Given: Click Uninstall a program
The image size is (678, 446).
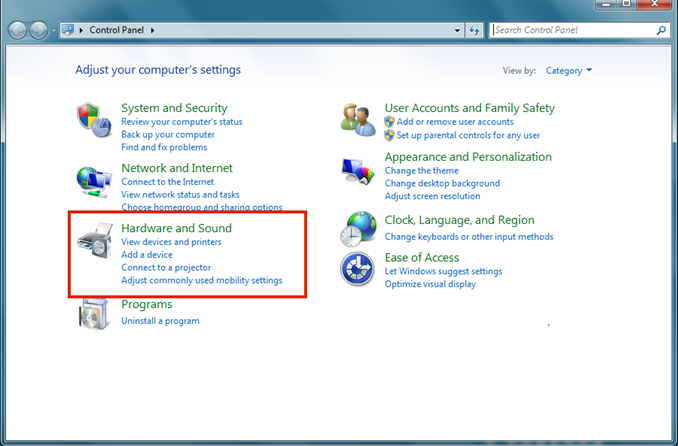Looking at the screenshot, I should click(160, 321).
